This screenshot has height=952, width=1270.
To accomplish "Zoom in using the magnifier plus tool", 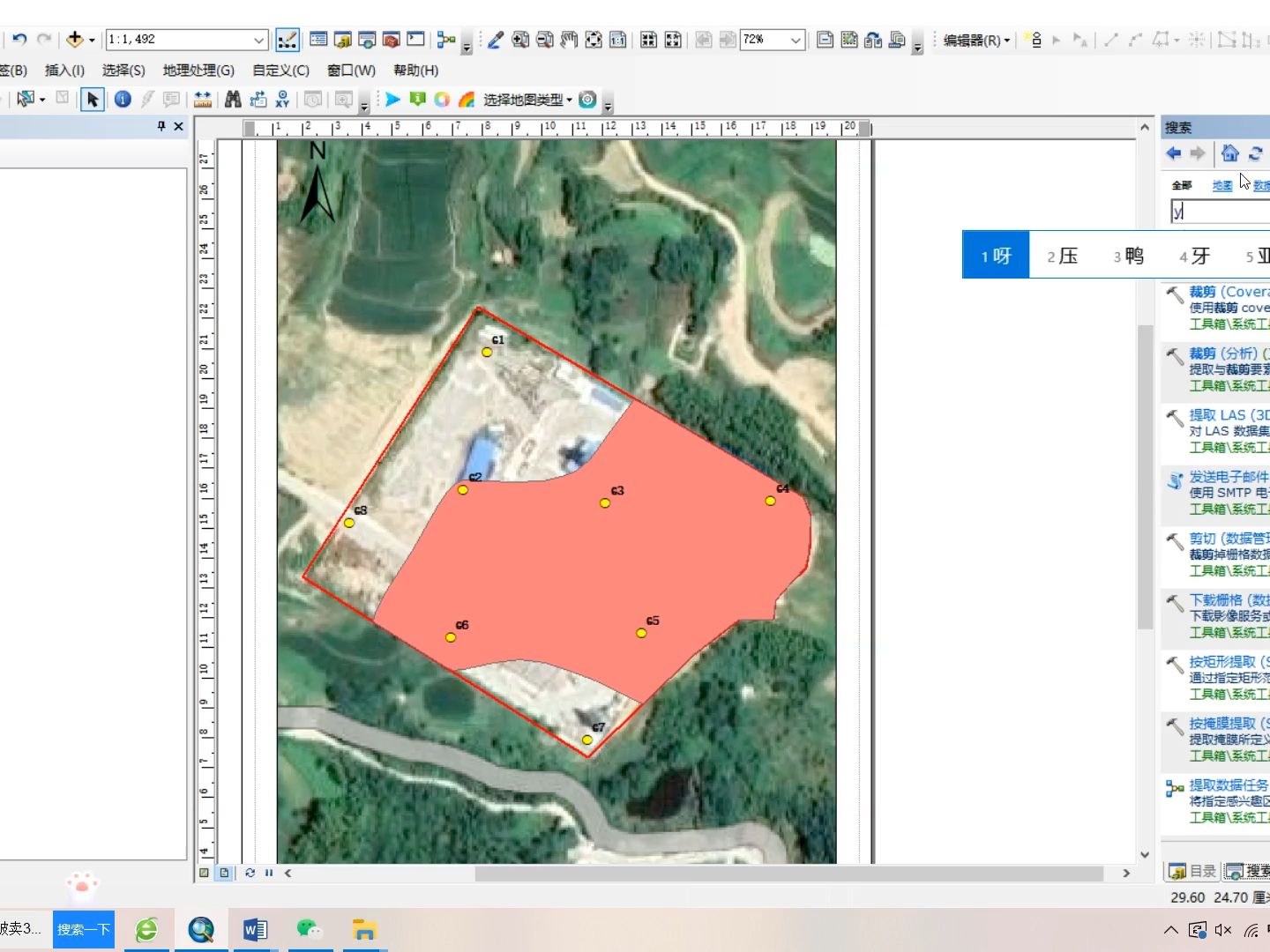I will (x=519, y=40).
